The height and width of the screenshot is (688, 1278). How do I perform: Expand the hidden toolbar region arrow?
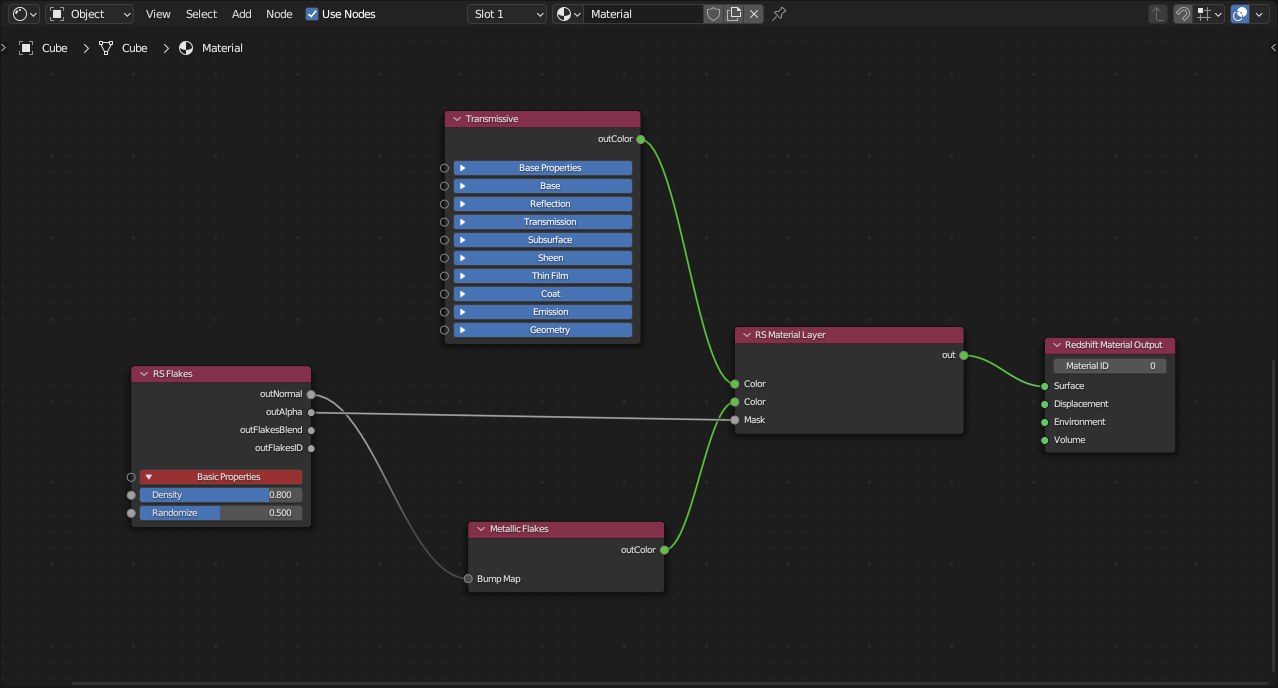pyautogui.click(x=4, y=47)
